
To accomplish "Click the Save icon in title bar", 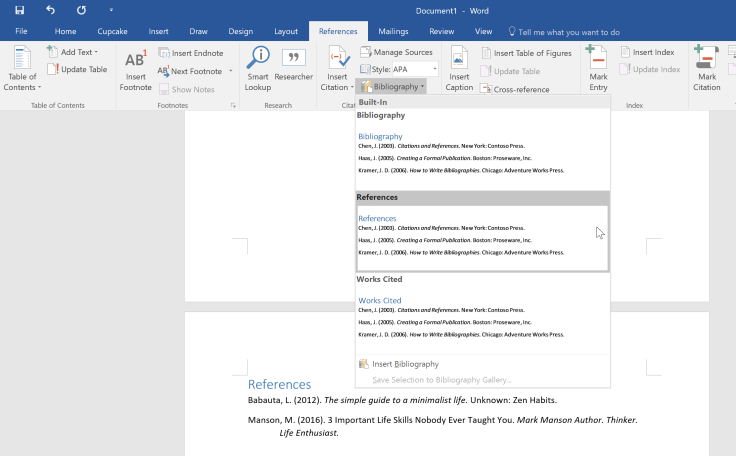I will tap(19, 10).
